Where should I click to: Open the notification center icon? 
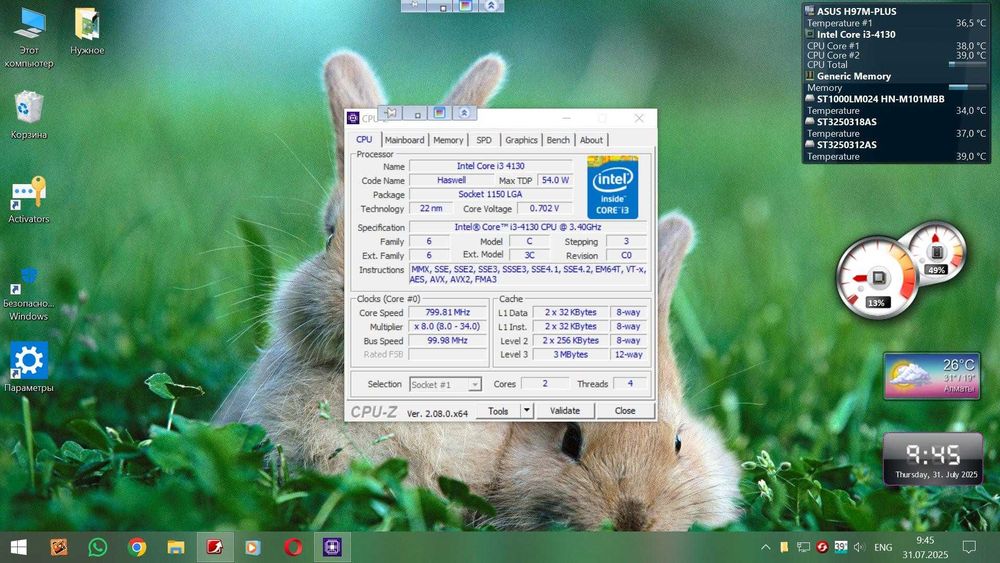pyautogui.click(x=969, y=547)
